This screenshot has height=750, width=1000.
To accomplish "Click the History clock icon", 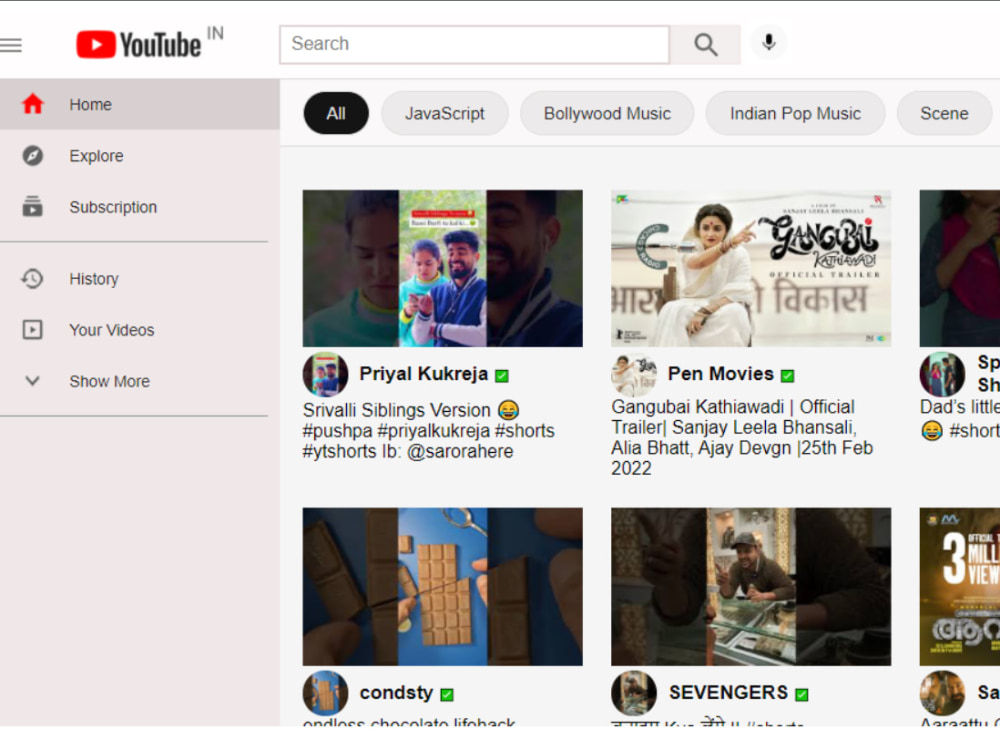I will tap(33, 279).
